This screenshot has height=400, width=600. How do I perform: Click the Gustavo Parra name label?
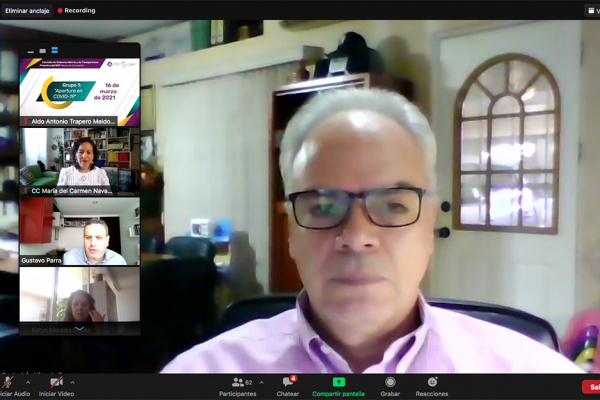click(41, 260)
